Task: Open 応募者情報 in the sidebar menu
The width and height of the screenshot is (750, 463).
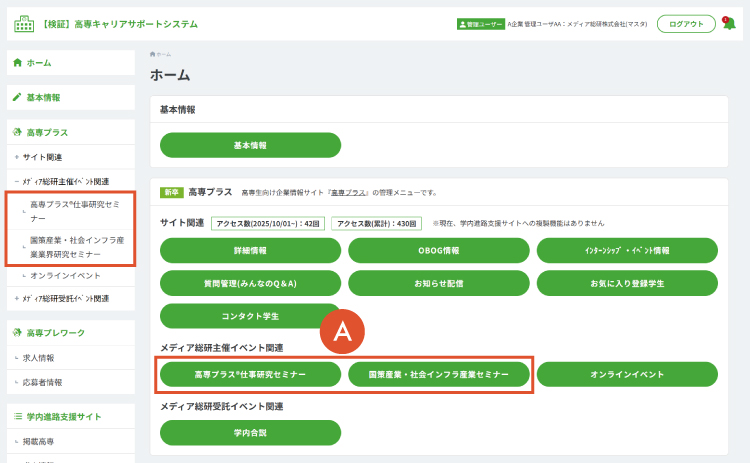Action: (43, 382)
